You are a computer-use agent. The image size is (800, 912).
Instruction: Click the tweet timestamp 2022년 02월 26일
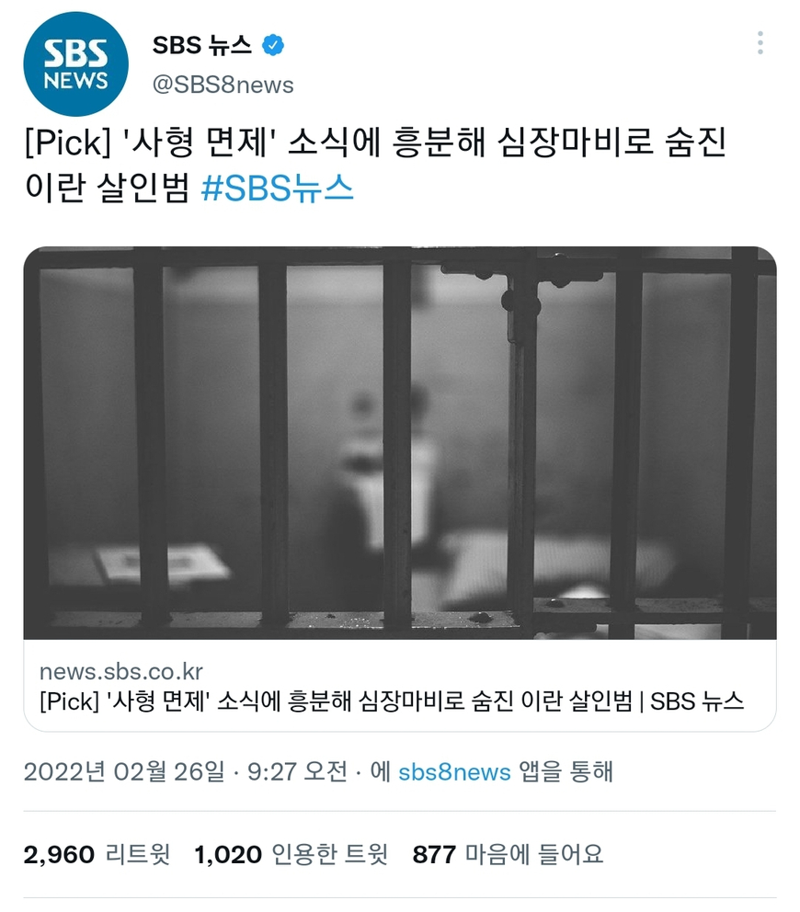click(x=124, y=772)
